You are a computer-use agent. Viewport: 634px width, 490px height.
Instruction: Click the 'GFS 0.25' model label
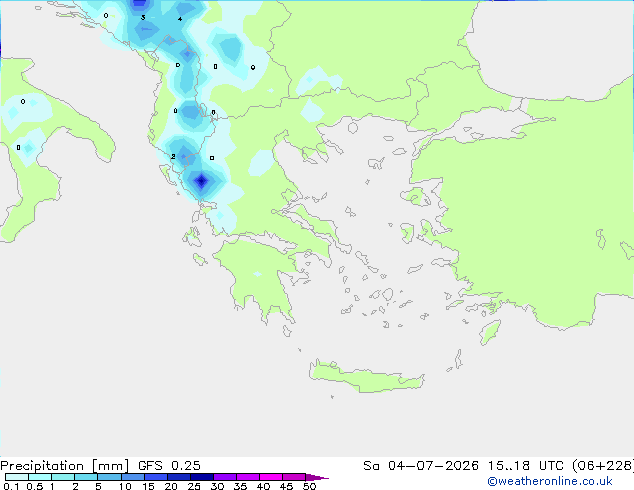point(169,466)
